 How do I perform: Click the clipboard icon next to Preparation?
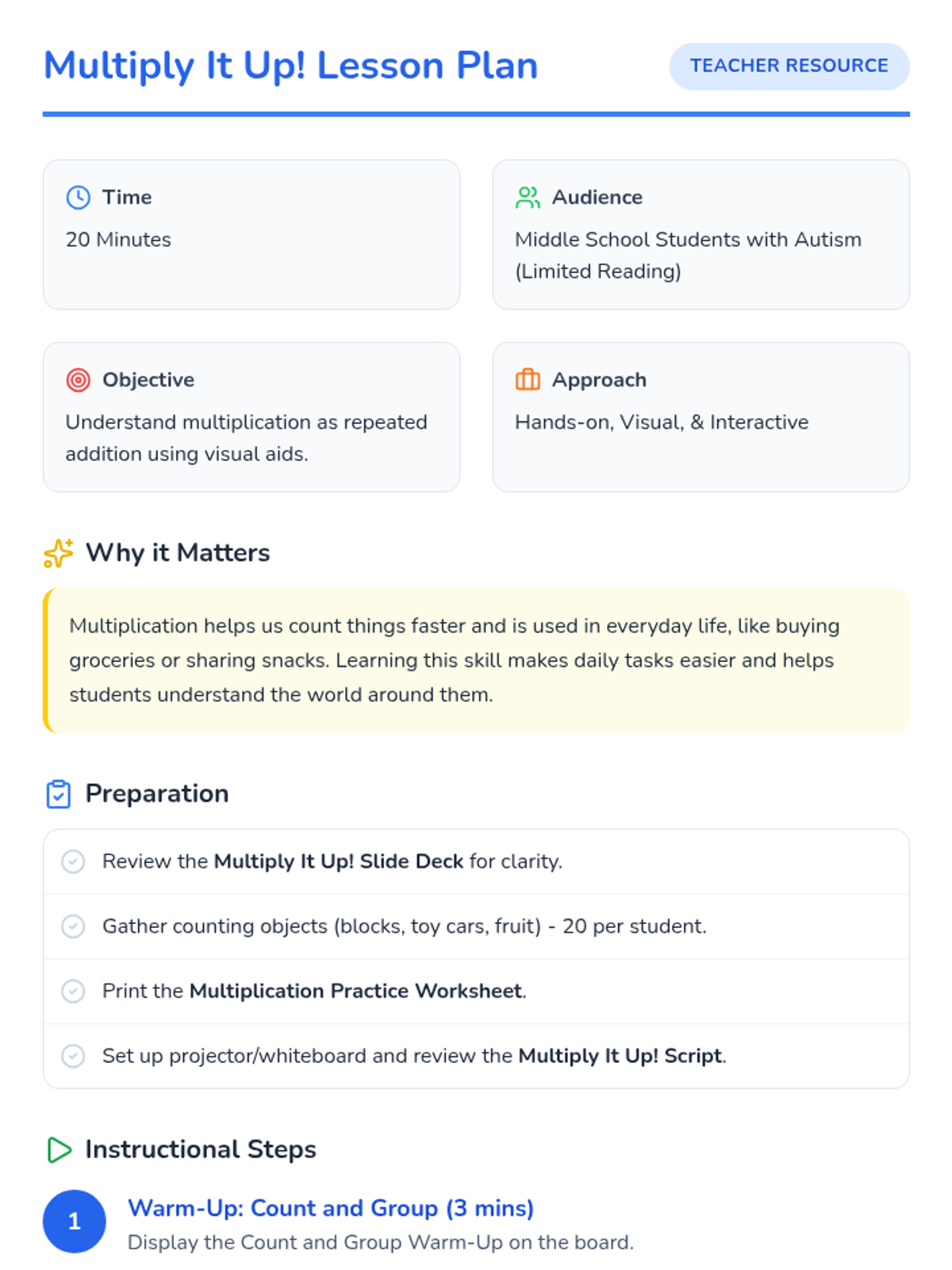point(59,794)
